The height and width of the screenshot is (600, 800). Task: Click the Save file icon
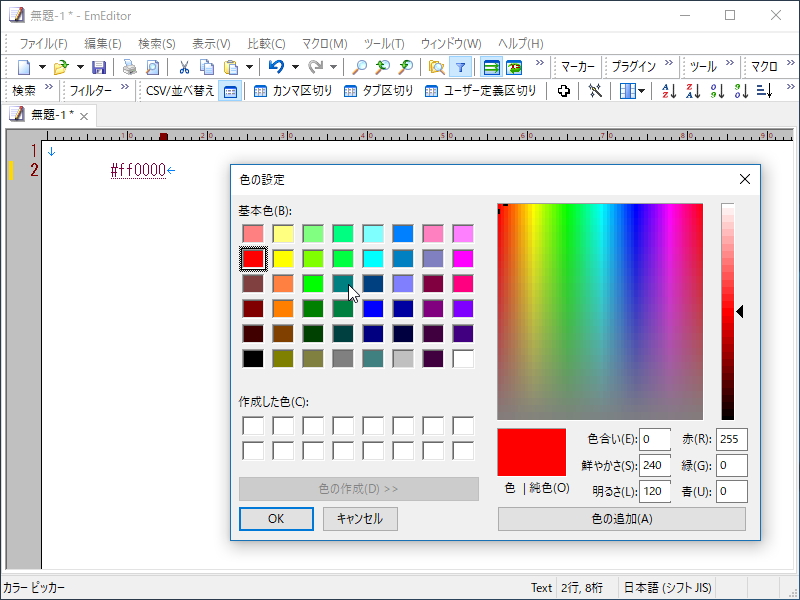(99, 67)
